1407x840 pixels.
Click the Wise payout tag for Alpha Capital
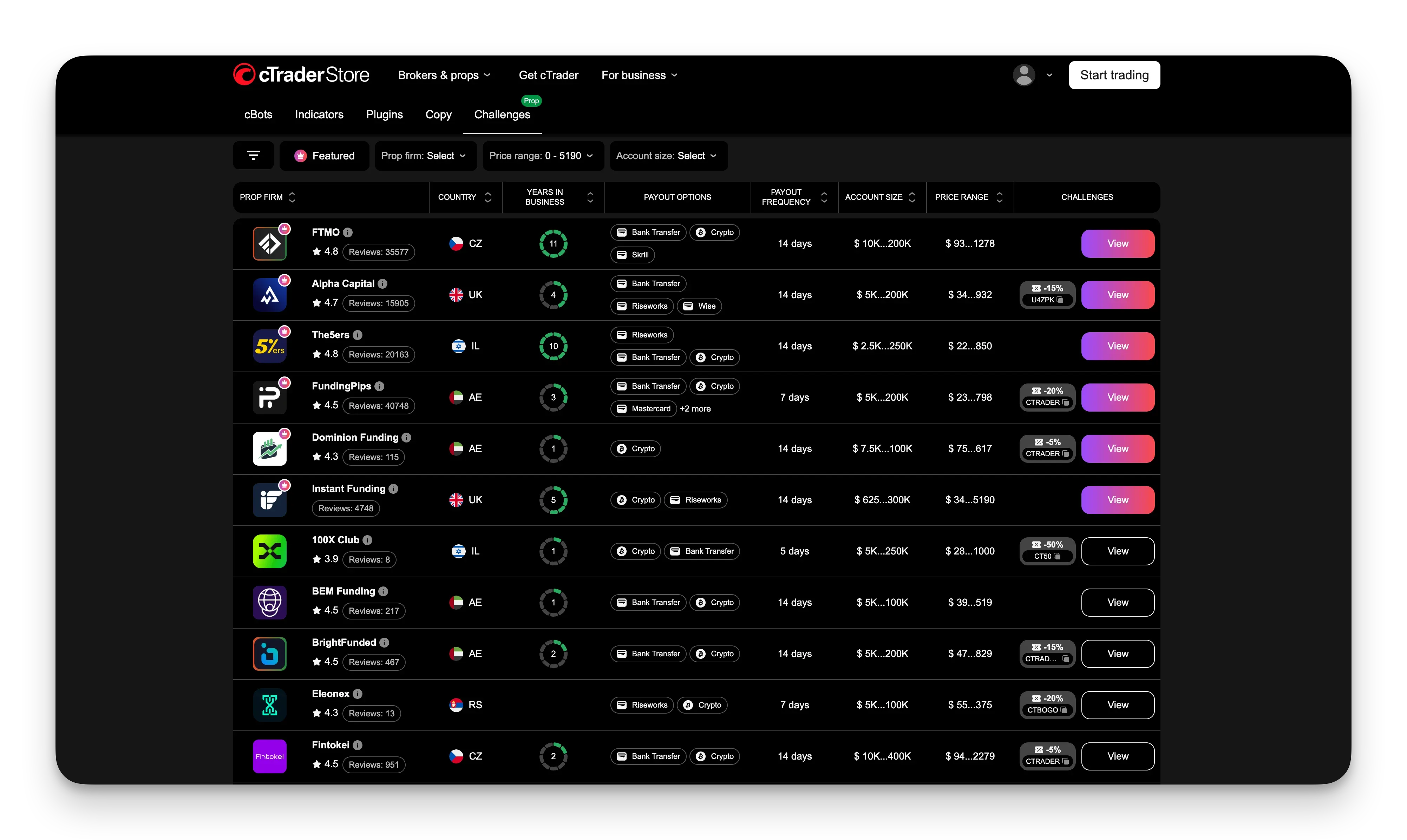[x=699, y=306]
